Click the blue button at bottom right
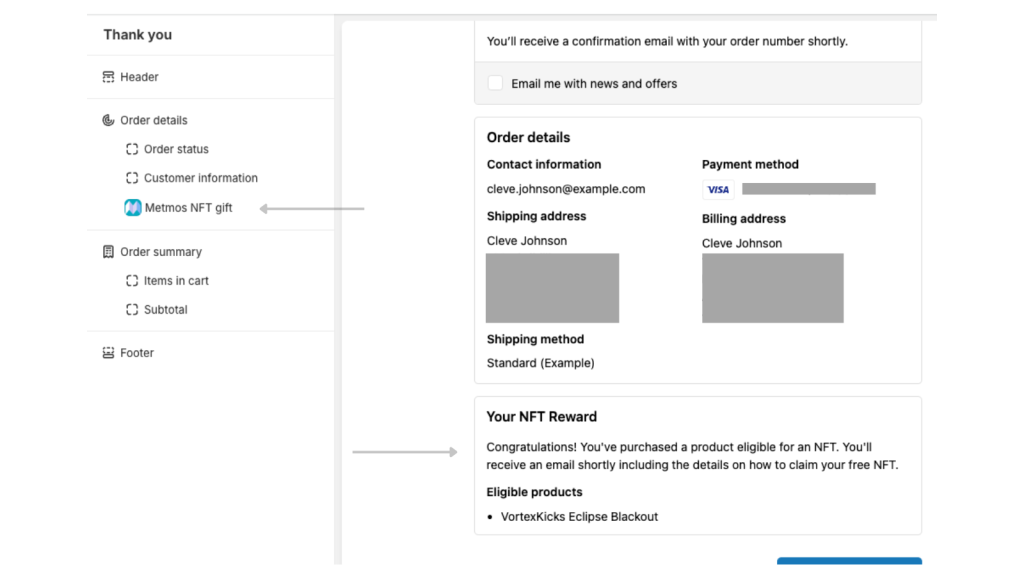Viewport: 1024px width, 576px height. coord(849,565)
